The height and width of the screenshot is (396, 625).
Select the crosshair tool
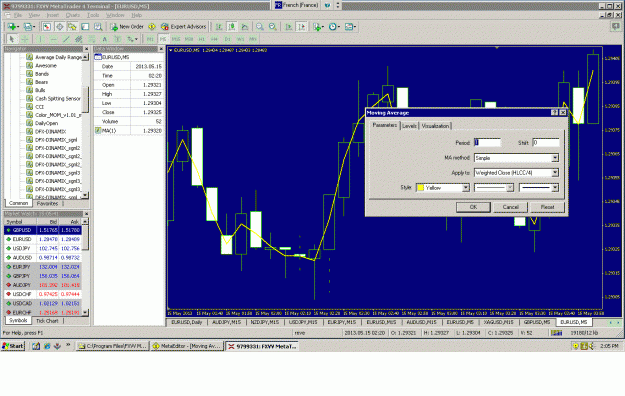pos(24,39)
